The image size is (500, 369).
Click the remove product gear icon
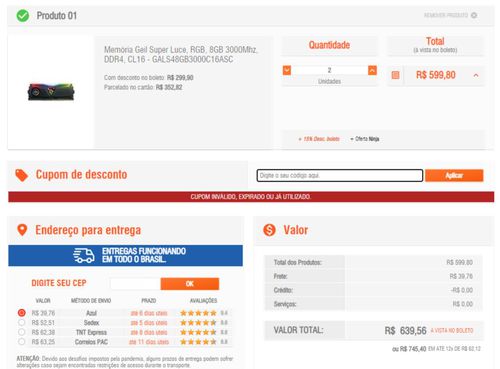pos(474,15)
